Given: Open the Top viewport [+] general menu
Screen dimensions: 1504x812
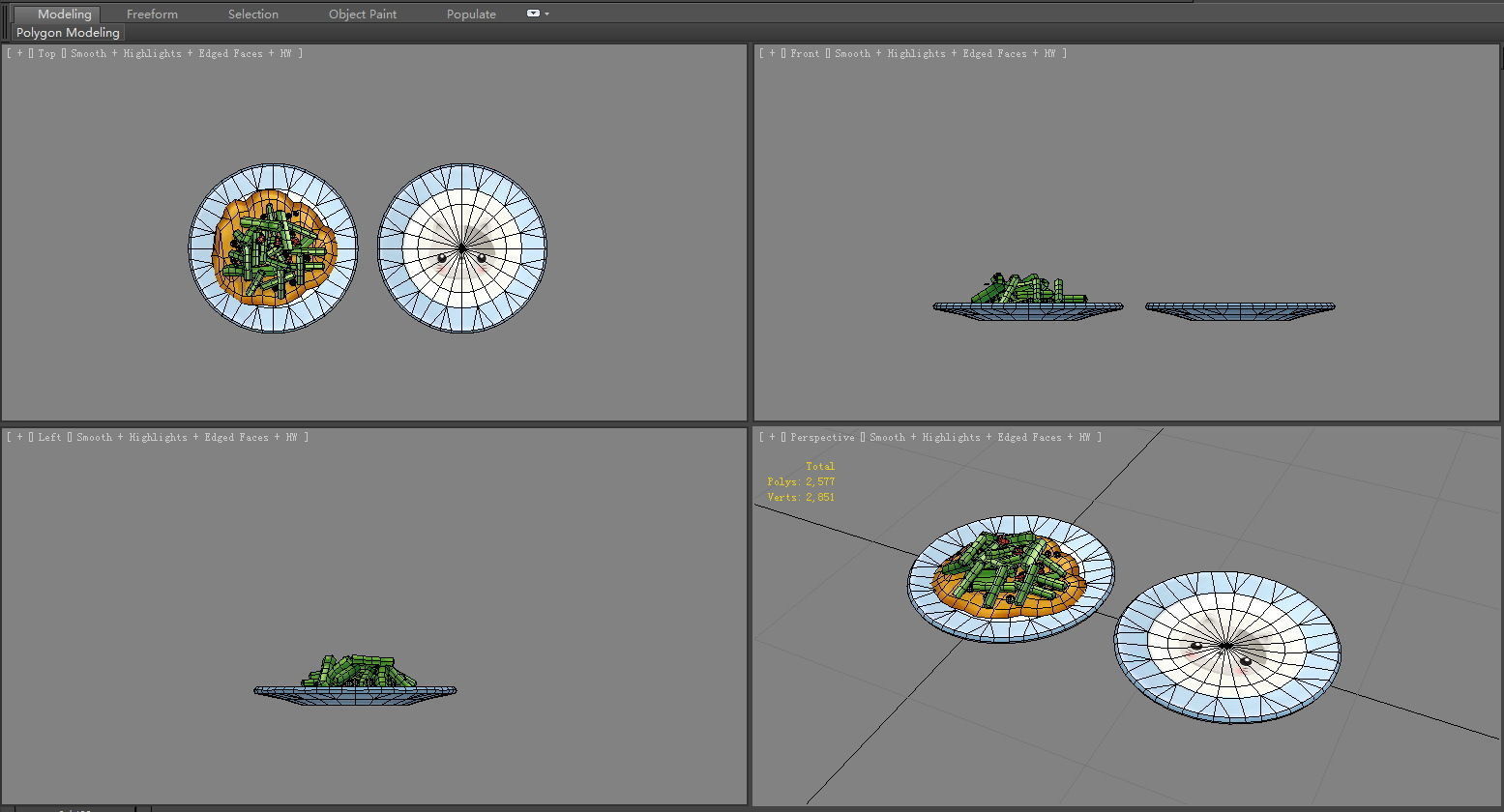Looking at the screenshot, I should [x=19, y=53].
